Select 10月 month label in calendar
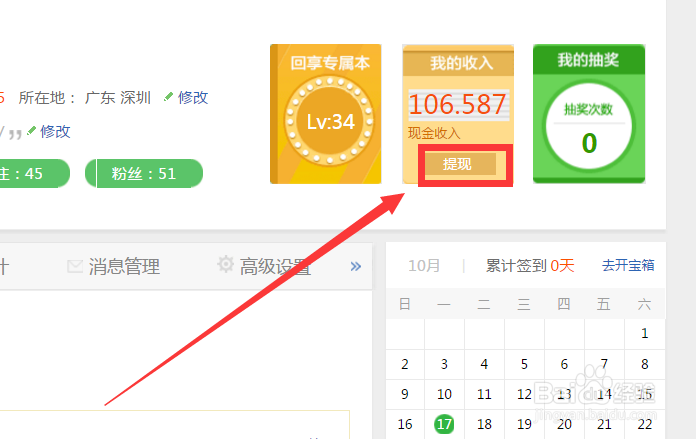This screenshot has height=439, width=696. [424, 265]
